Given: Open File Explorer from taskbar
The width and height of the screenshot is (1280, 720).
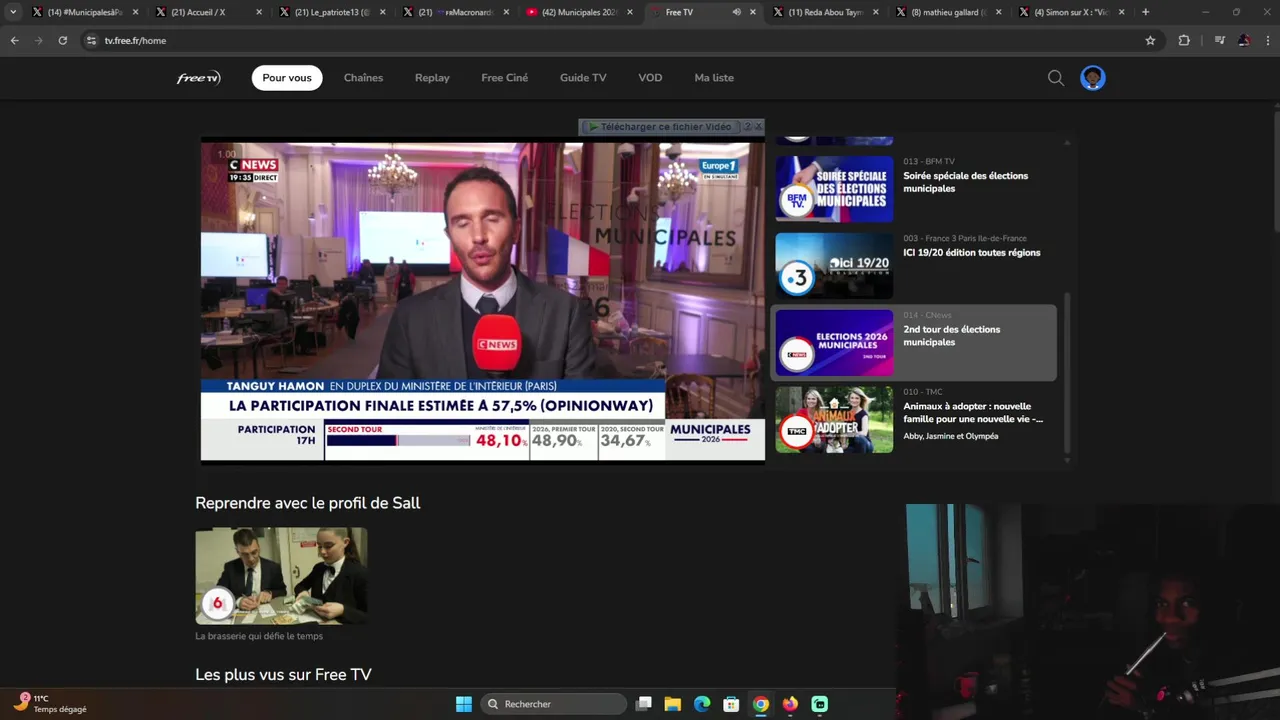Looking at the screenshot, I should tap(673, 704).
